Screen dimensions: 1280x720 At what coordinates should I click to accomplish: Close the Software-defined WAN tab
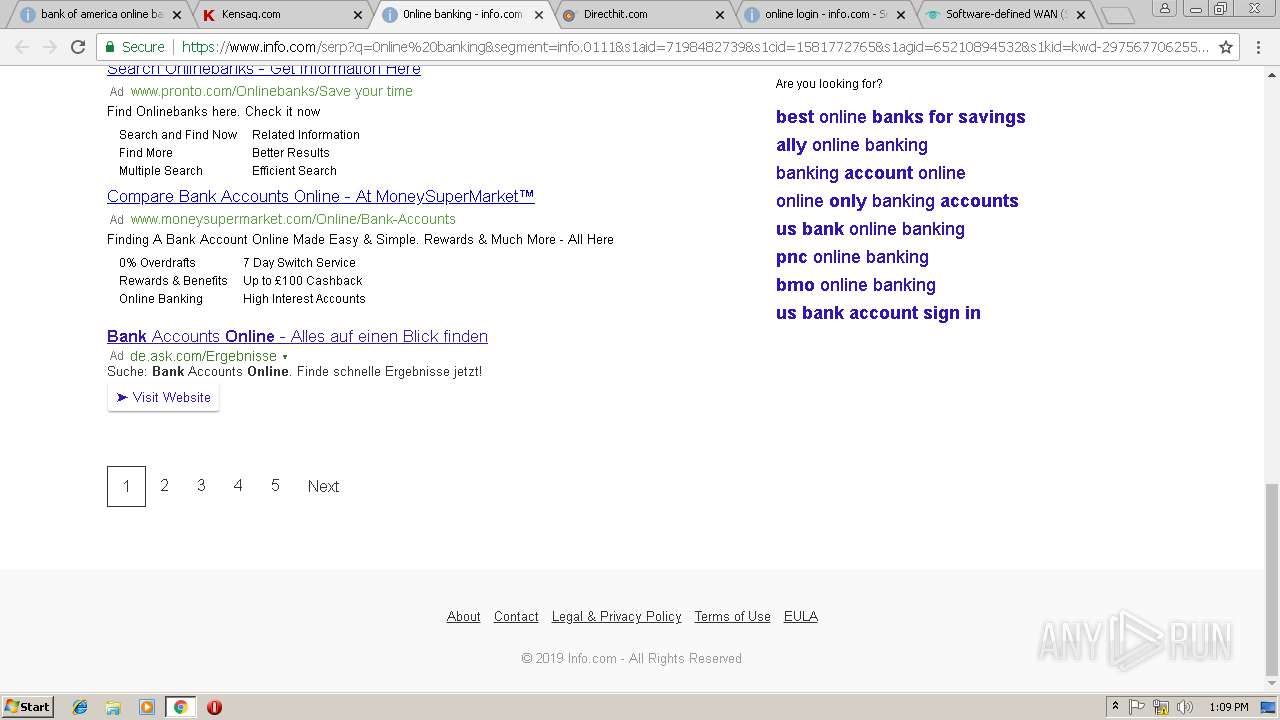tap(1081, 15)
